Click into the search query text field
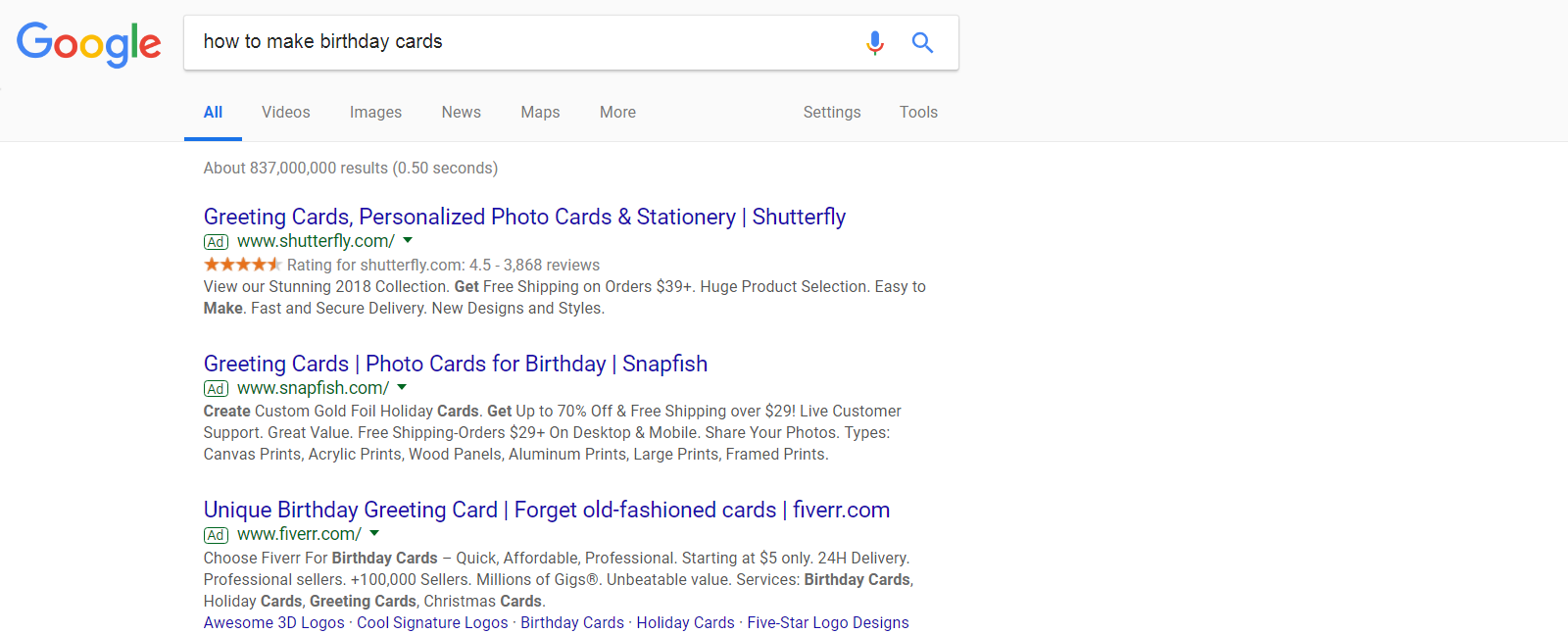Image resolution: width=1568 pixels, height=634 pixels. pyautogui.click(x=519, y=42)
